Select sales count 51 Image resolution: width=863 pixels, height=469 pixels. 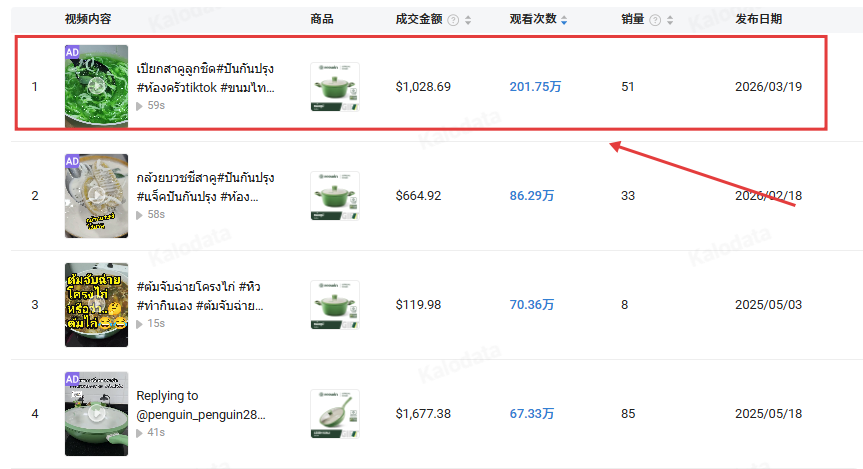[627, 86]
